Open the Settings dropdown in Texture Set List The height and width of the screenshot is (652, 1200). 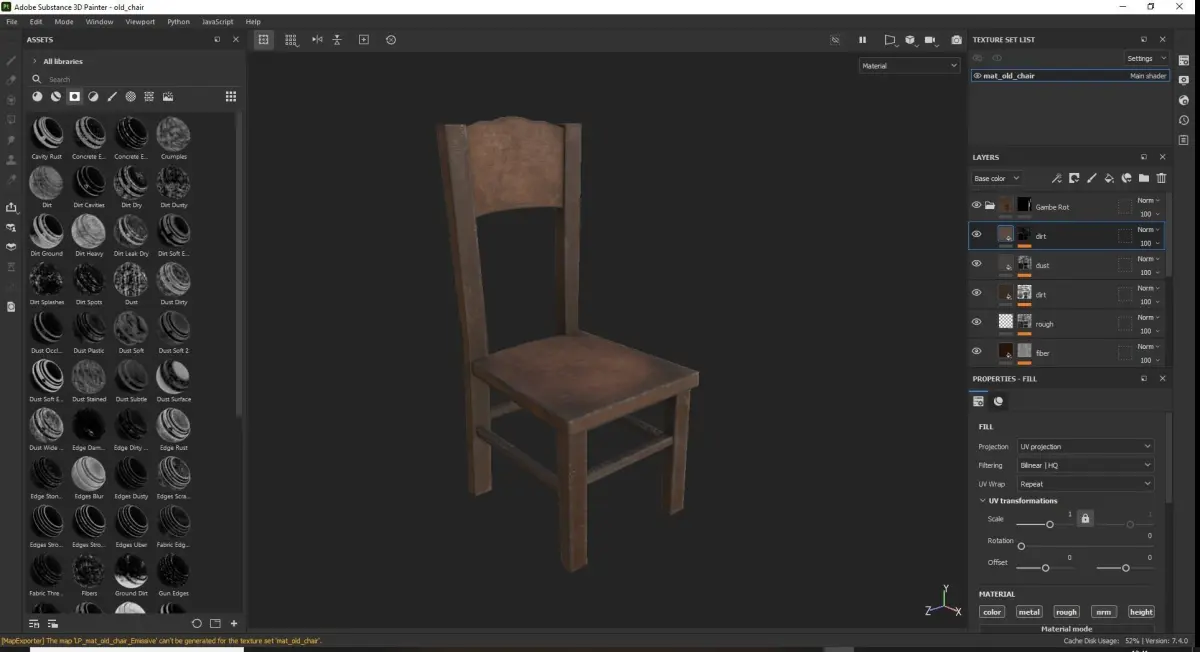click(x=1146, y=58)
